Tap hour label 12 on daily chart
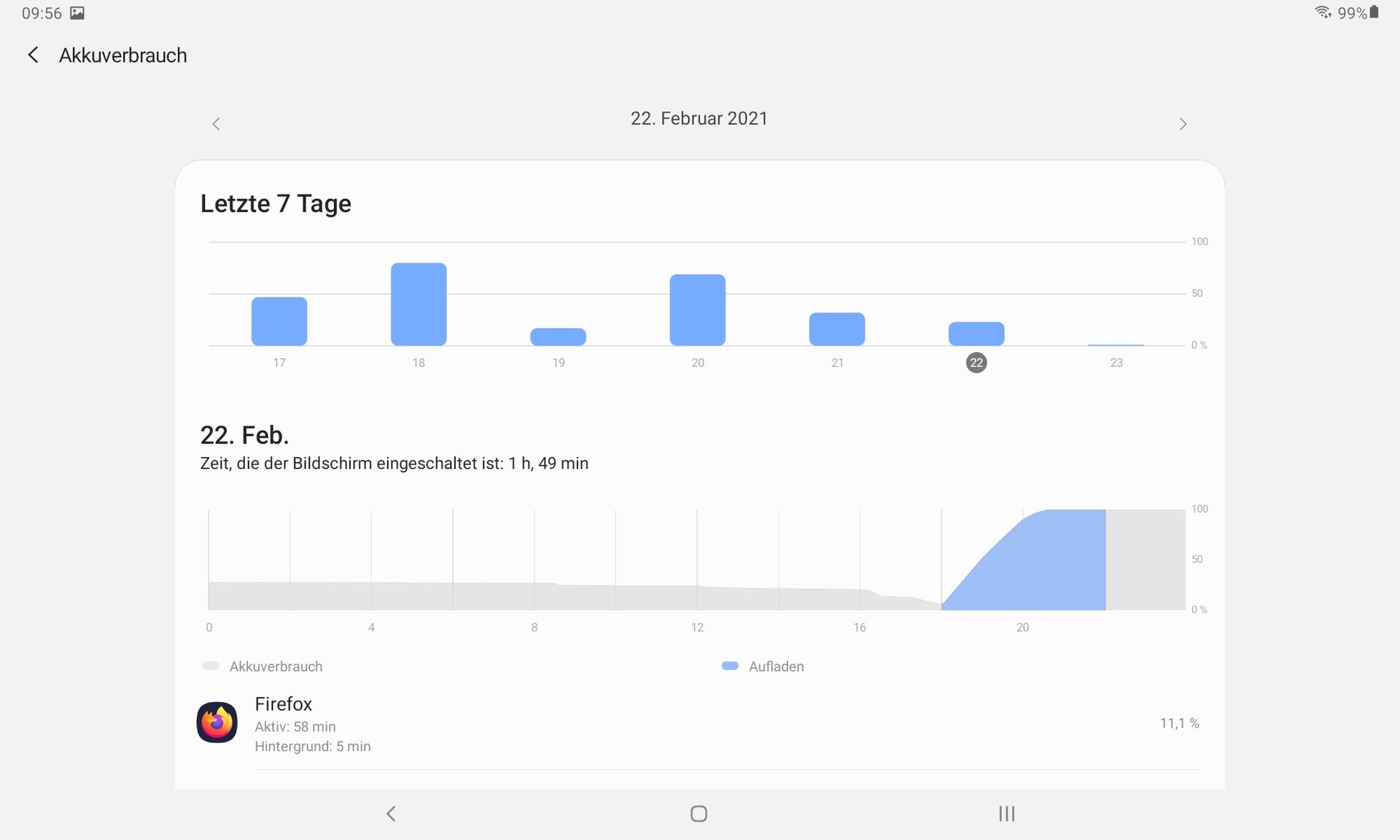This screenshot has width=1400, height=840. [x=697, y=627]
